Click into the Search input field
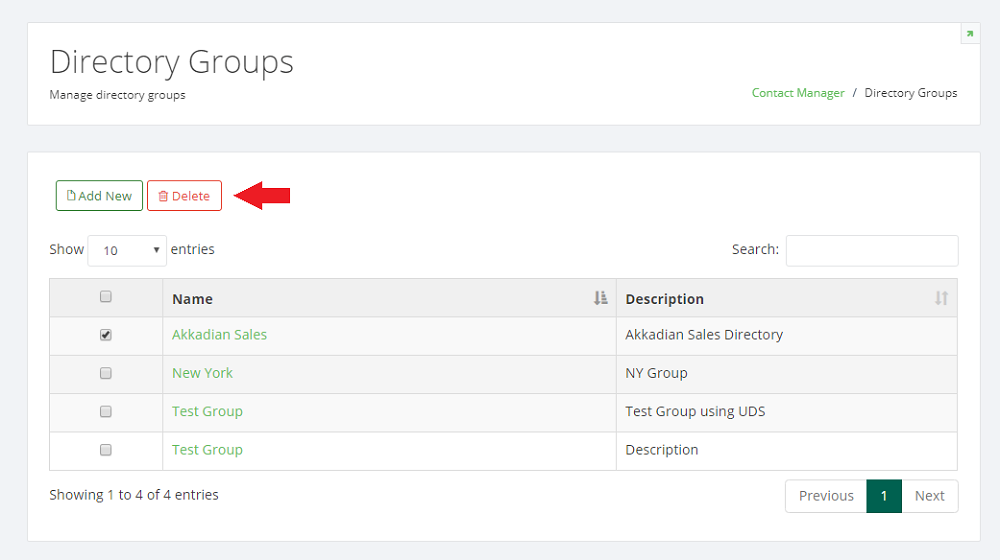 coord(871,250)
